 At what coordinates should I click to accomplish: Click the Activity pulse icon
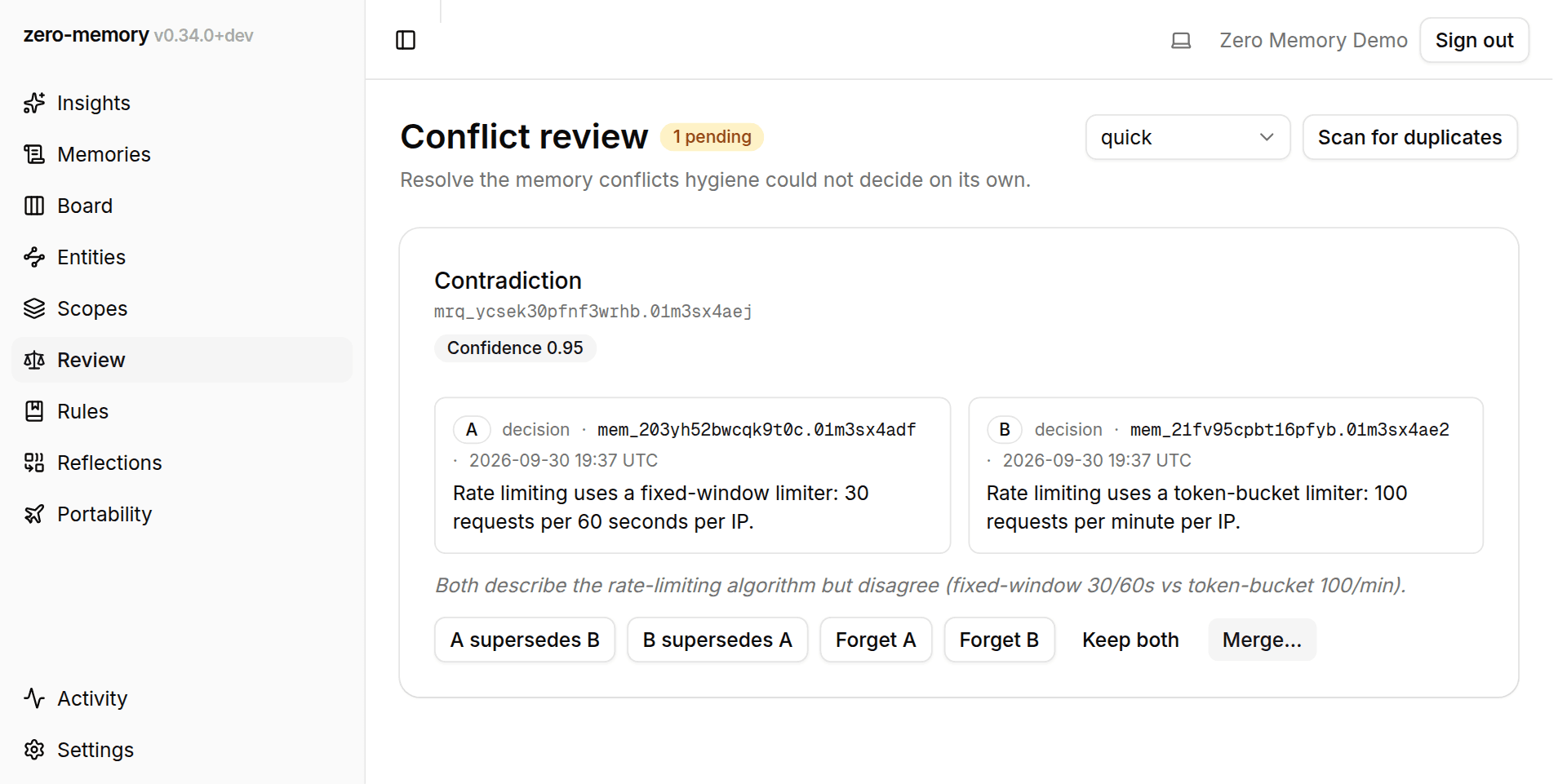(x=34, y=698)
